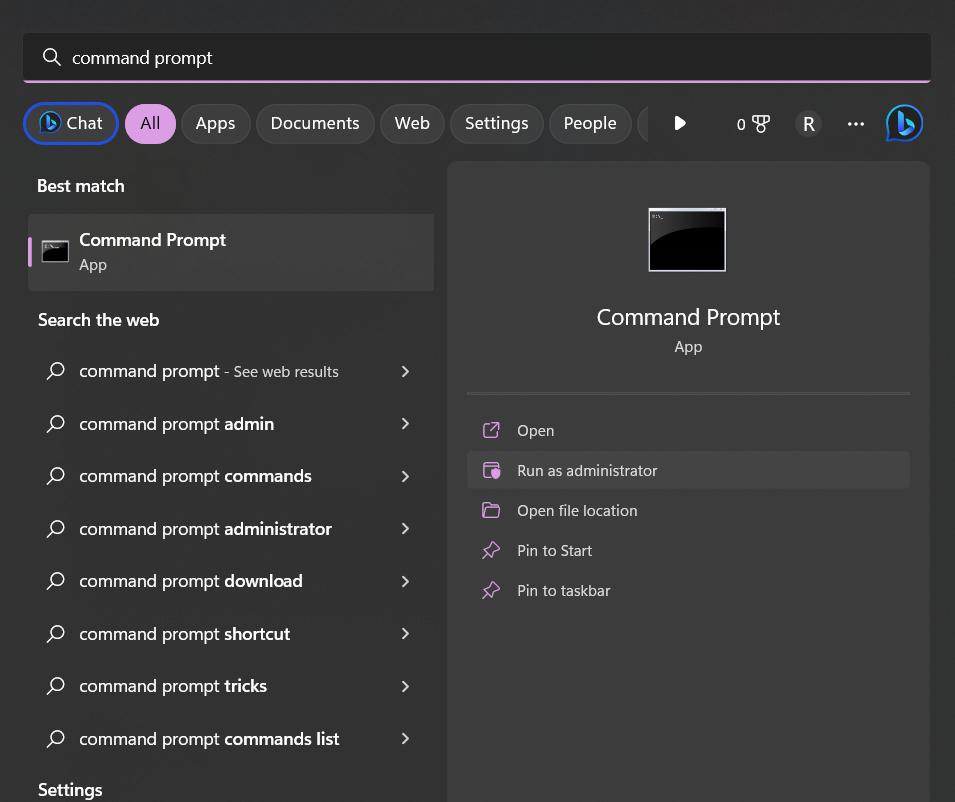Click the Bing icon in top-right corner
The image size is (955, 802).
click(904, 123)
